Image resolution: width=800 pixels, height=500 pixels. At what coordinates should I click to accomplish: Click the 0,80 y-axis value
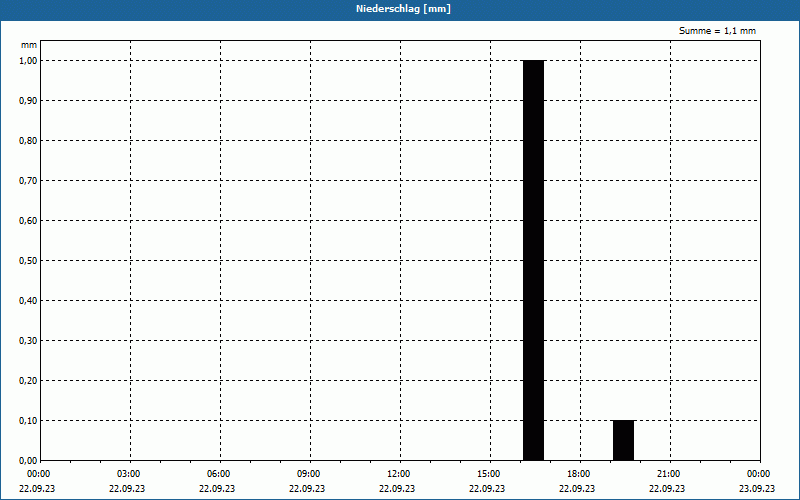click(x=29, y=141)
